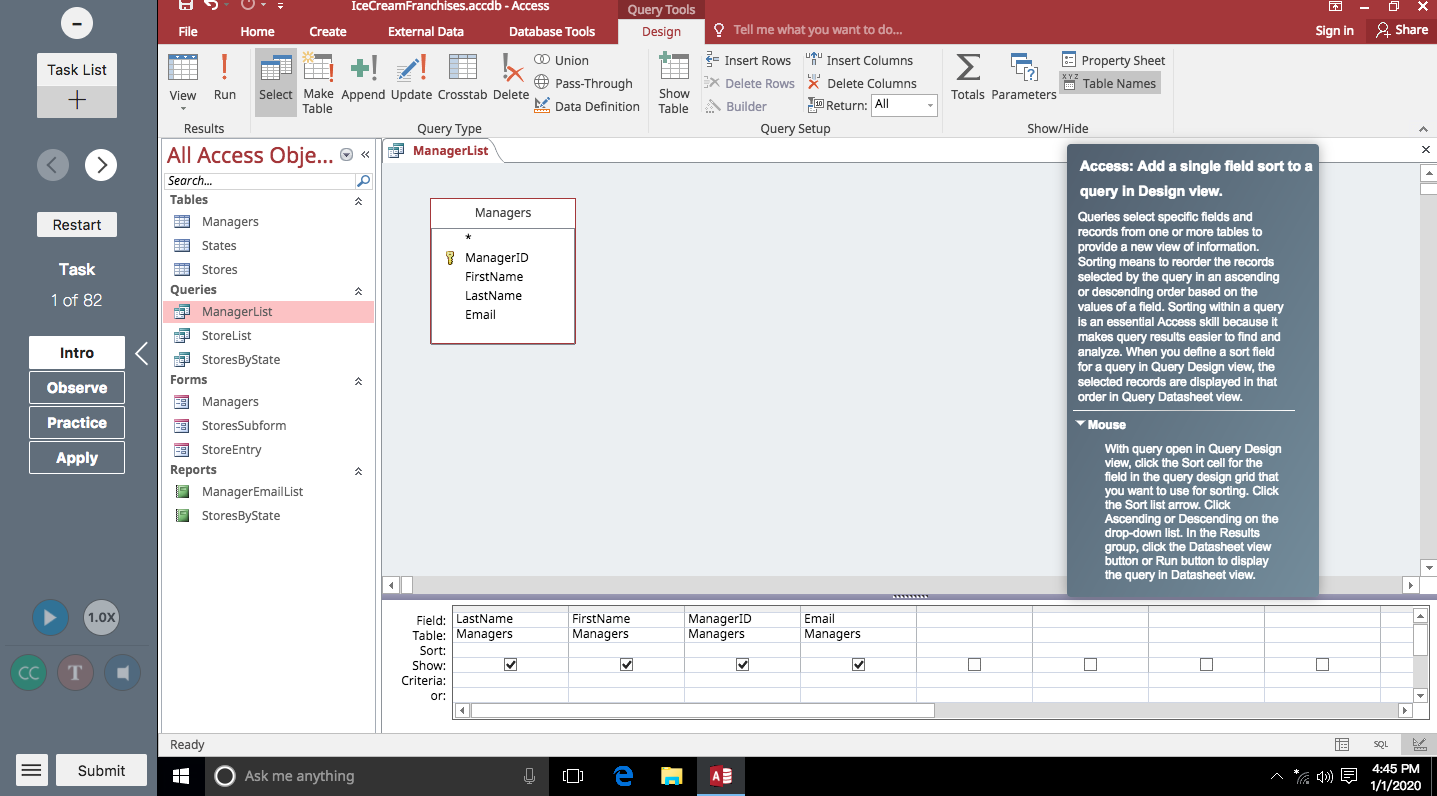Screen dimensions: 1437x796
Task: Choose the Update query type
Action: pos(411,78)
